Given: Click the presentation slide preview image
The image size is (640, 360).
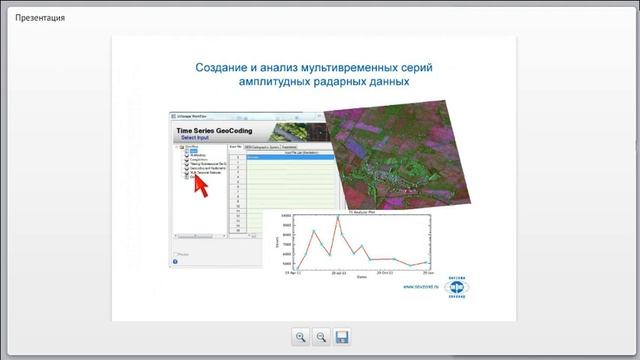Looking at the screenshot, I should (x=314, y=178).
